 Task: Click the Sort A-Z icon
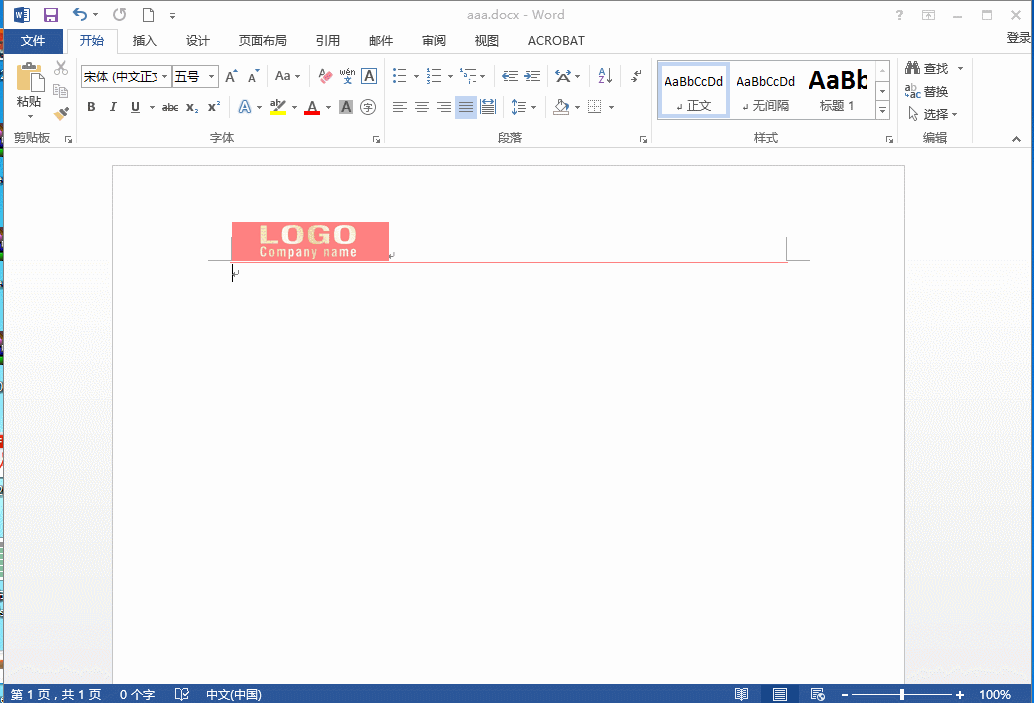(605, 76)
